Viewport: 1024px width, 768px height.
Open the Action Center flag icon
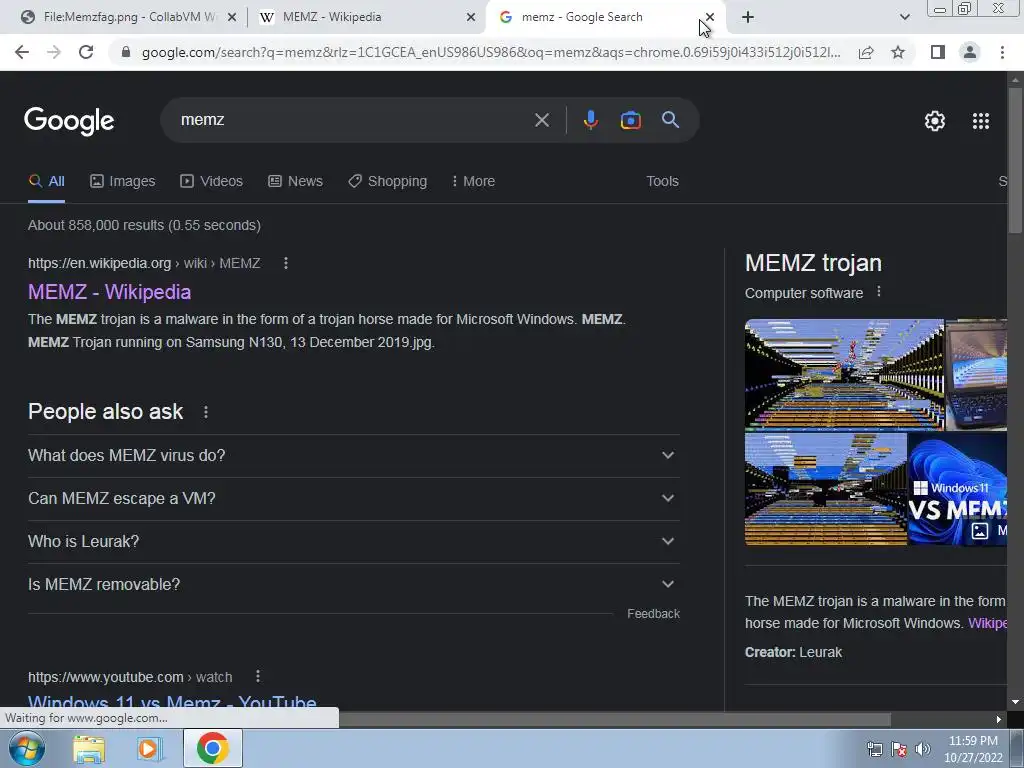(899, 749)
